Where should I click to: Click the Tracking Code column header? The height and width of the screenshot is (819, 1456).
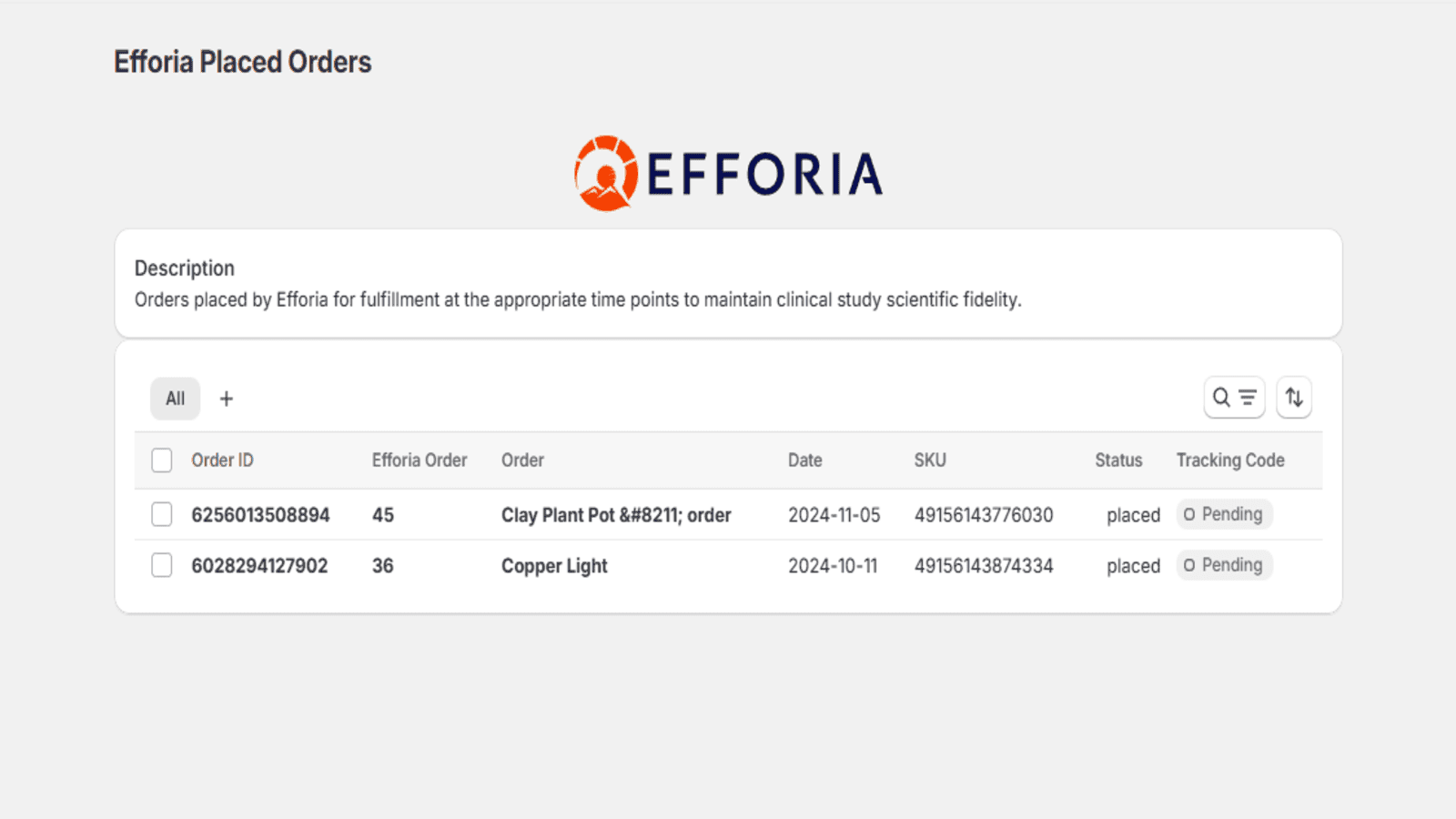coord(1229,460)
